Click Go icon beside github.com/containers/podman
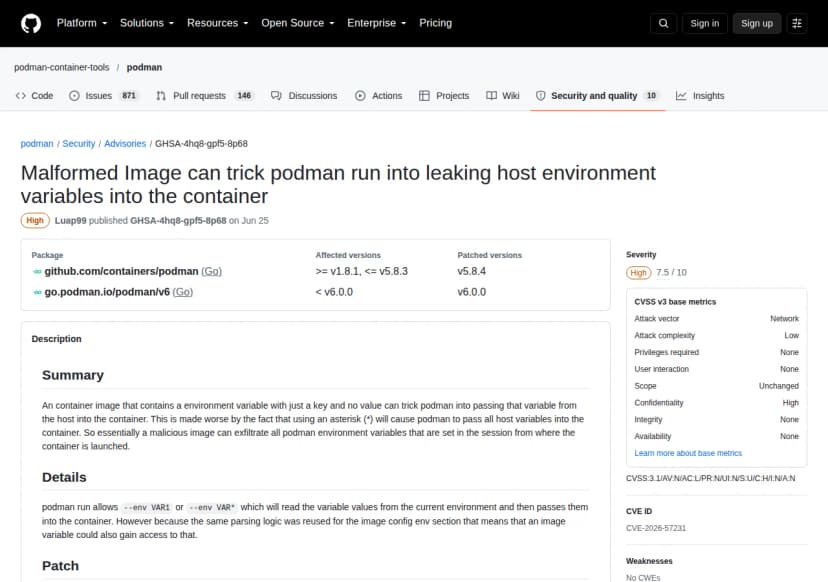828x582 pixels. click(37, 271)
